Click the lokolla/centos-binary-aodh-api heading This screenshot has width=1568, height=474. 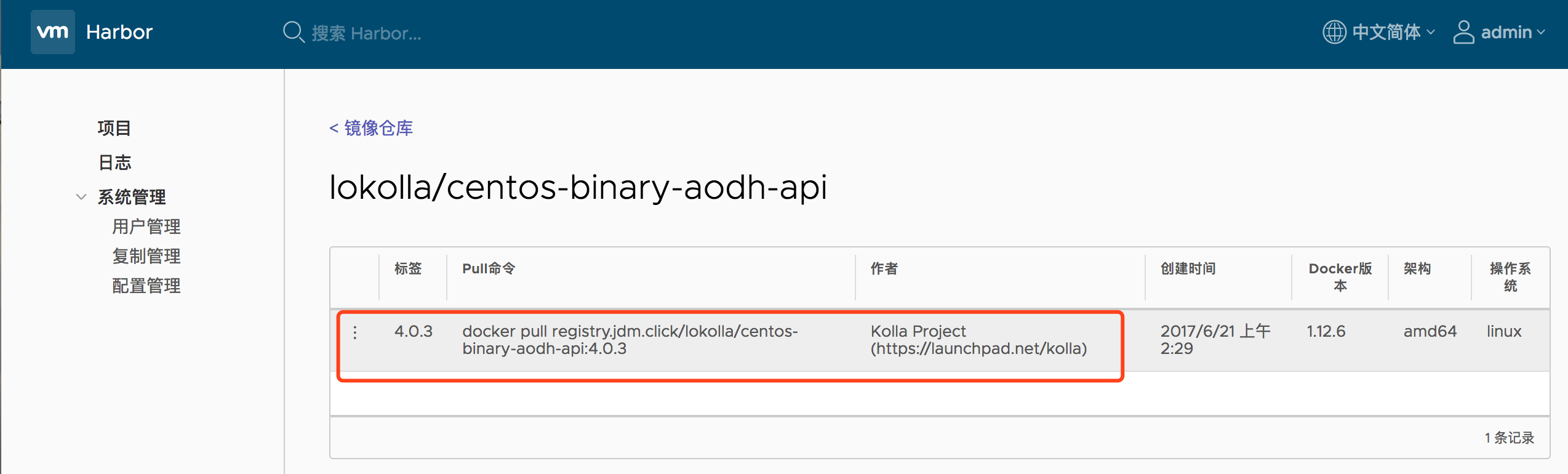pyautogui.click(x=578, y=187)
